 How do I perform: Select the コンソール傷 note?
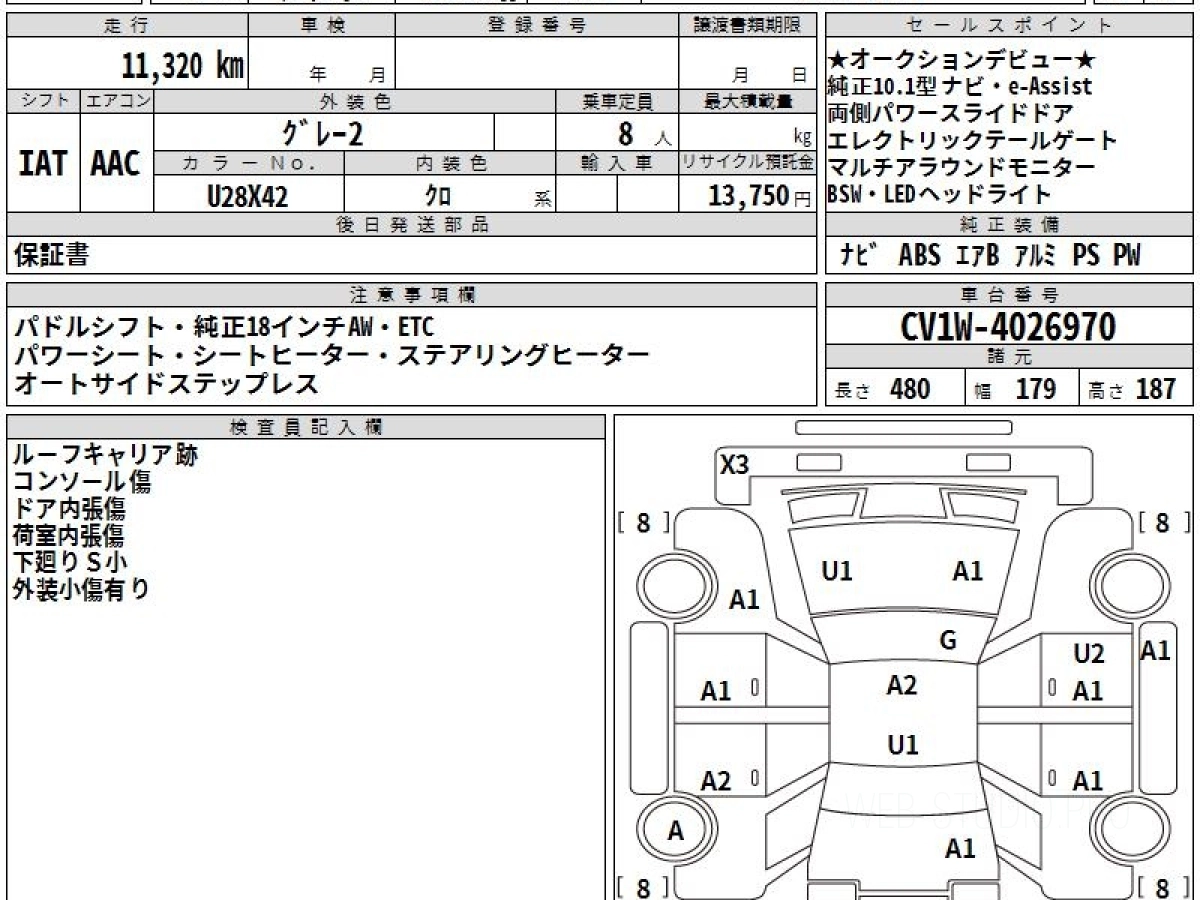[81, 482]
